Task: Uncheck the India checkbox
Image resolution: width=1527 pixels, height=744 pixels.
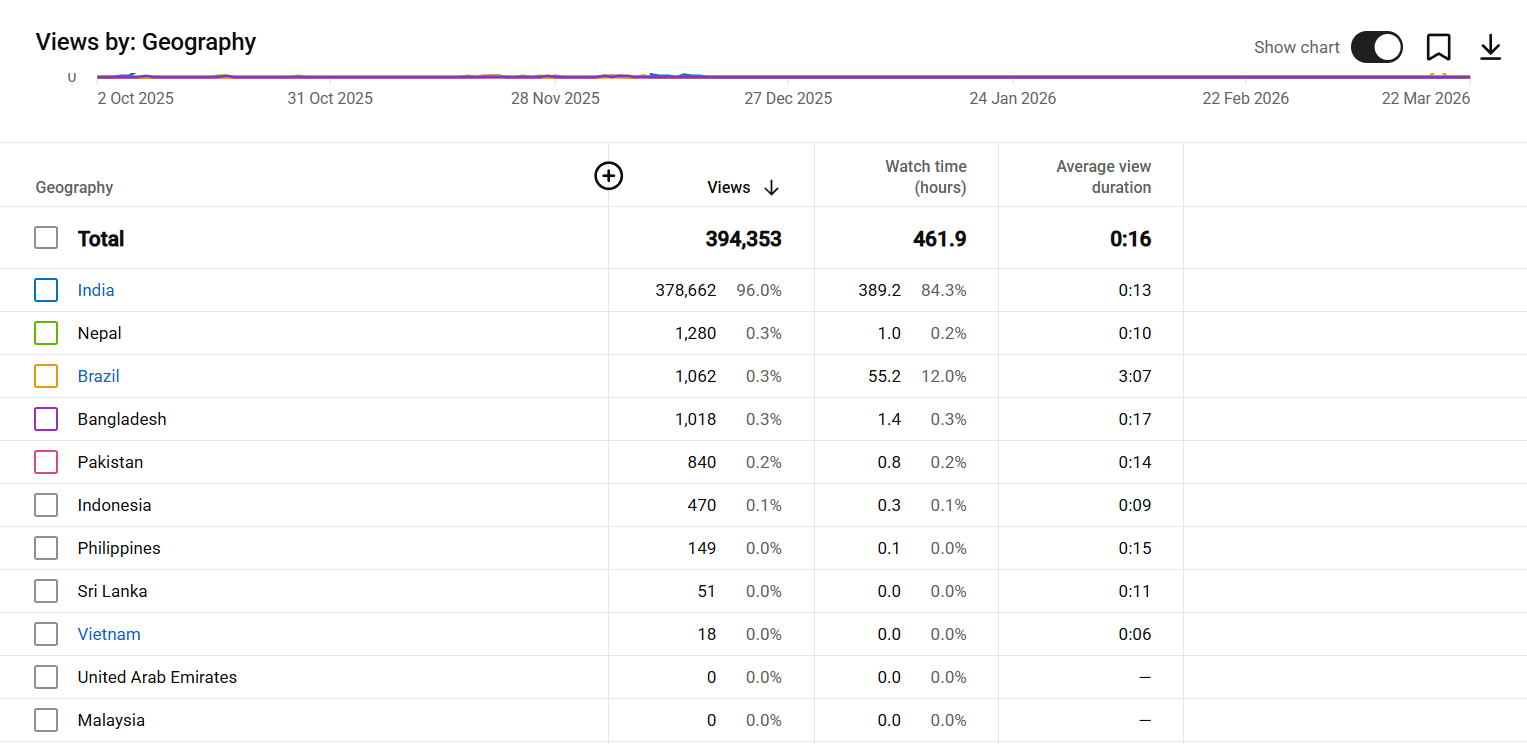Action: click(x=46, y=290)
